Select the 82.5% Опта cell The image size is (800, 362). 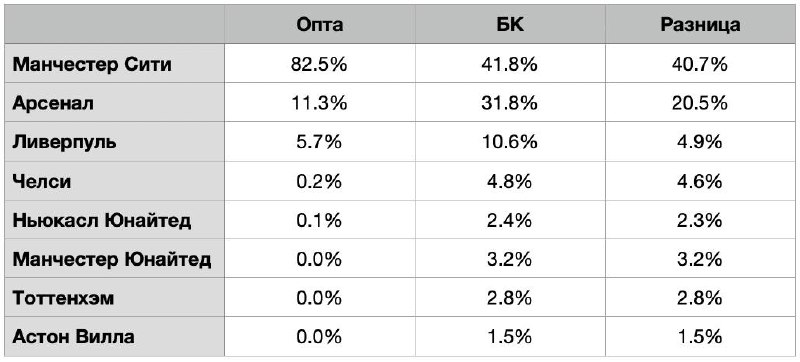tap(319, 63)
